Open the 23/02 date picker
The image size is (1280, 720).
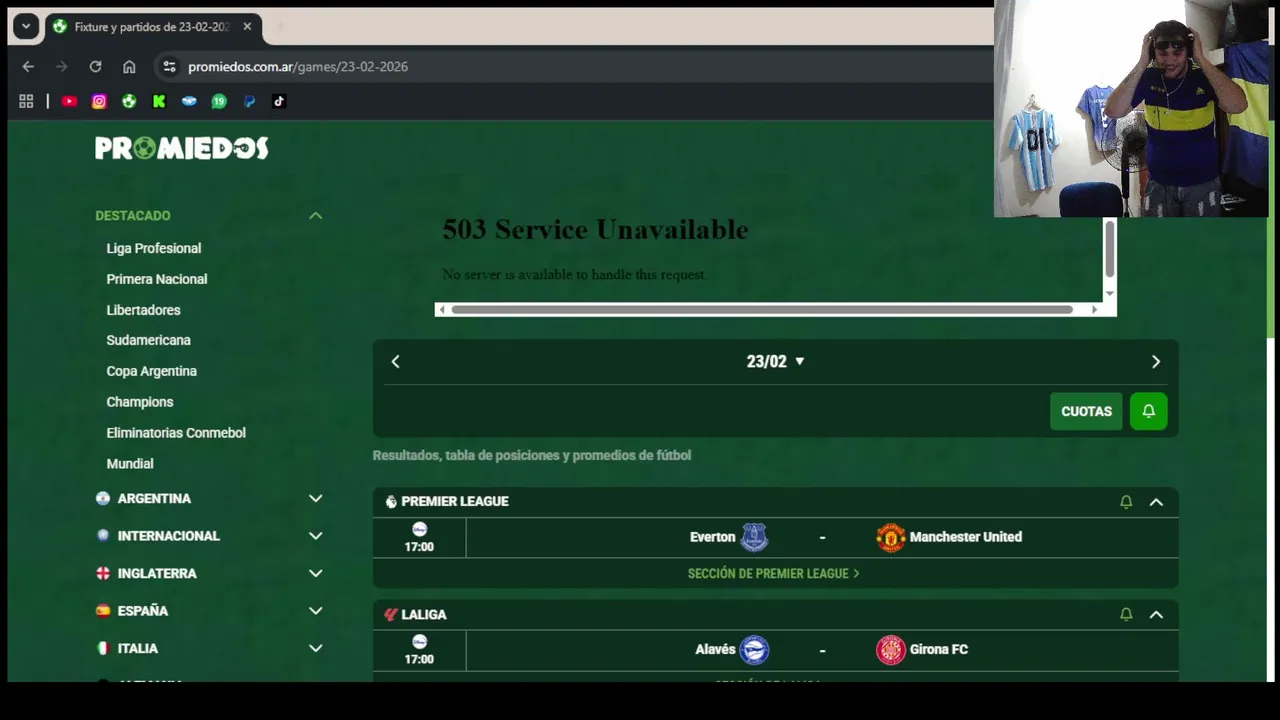pyautogui.click(x=775, y=362)
